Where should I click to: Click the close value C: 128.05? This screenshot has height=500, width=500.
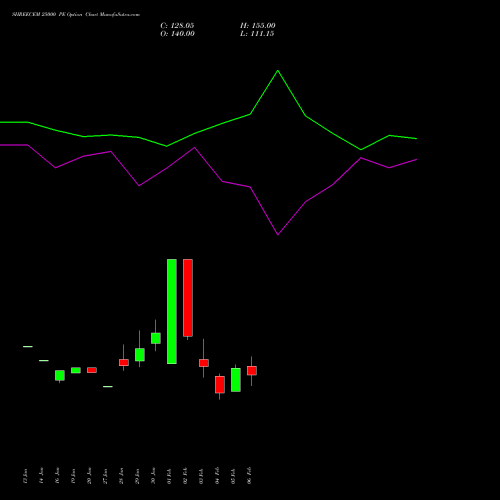tap(177, 26)
